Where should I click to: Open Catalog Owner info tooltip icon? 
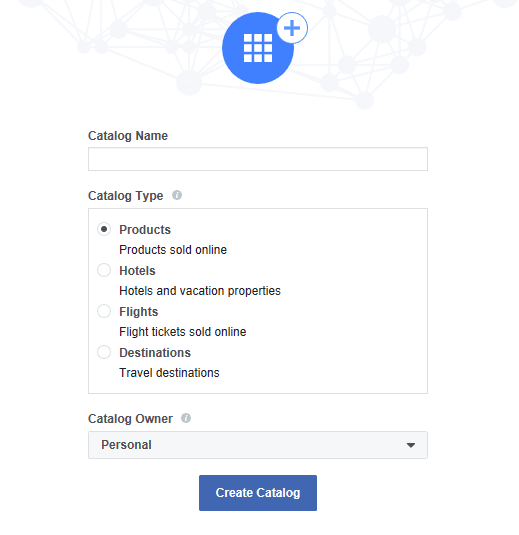coord(186,418)
